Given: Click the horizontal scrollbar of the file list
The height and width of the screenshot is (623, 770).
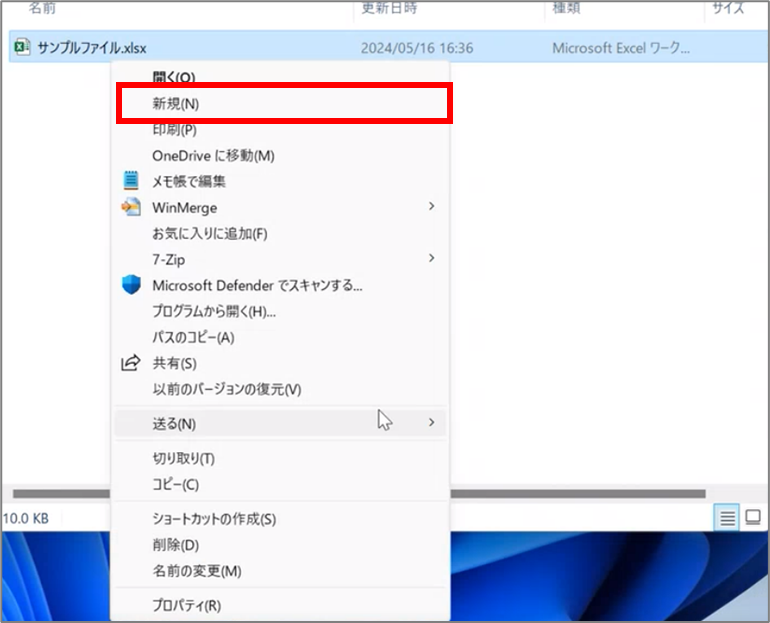Looking at the screenshot, I should (x=359, y=493).
